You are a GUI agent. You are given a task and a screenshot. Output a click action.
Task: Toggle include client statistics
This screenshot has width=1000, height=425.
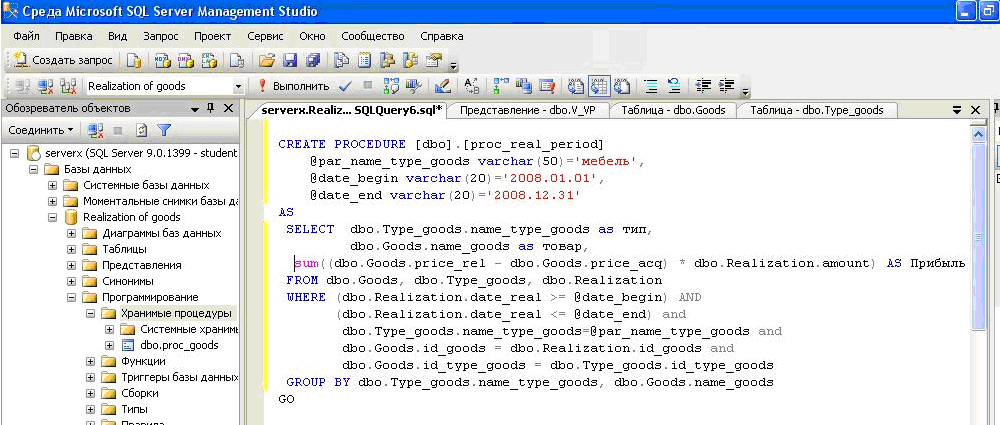[x=524, y=86]
